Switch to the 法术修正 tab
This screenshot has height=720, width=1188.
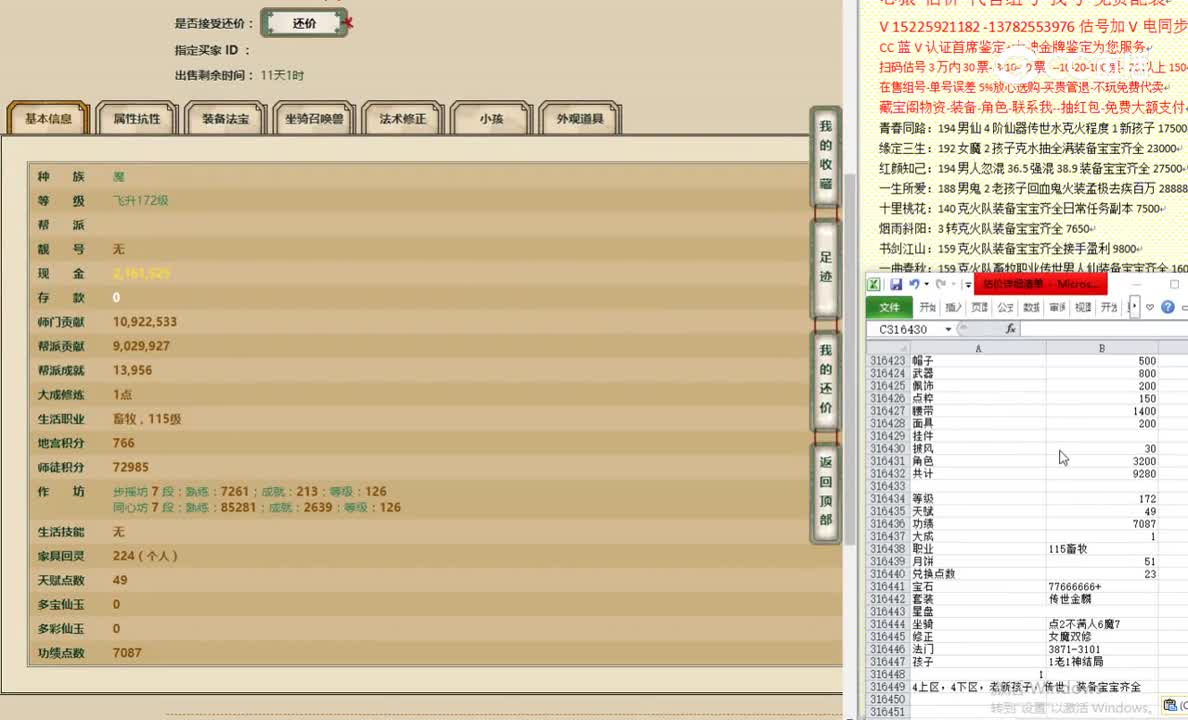coord(403,118)
